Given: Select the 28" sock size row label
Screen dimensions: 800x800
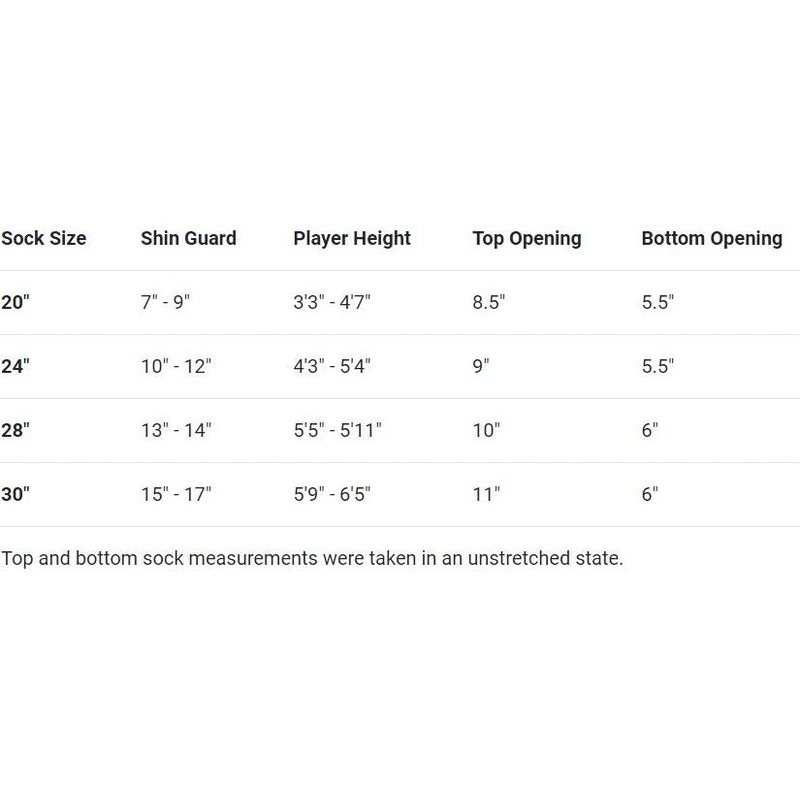Looking at the screenshot, I should pyautogui.click(x=16, y=431).
